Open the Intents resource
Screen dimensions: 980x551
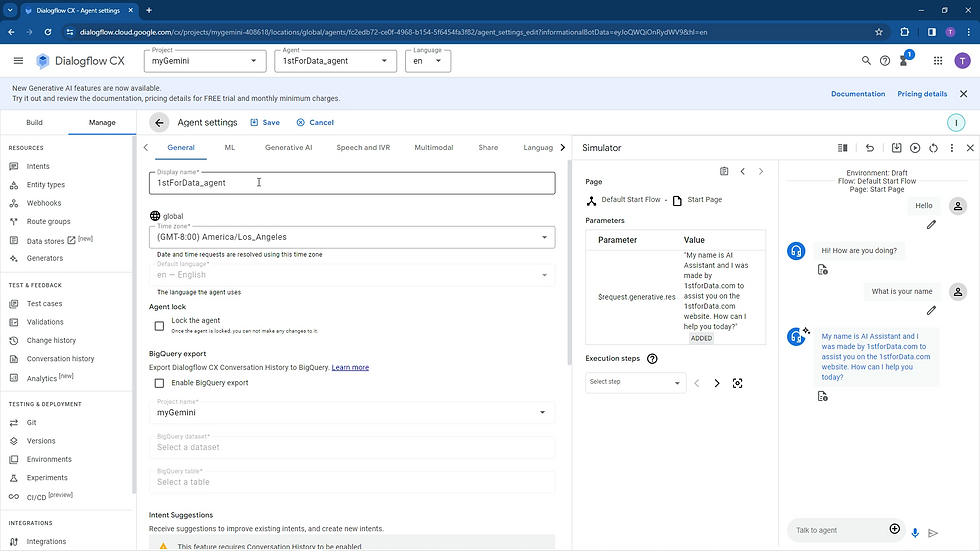tap(38, 166)
